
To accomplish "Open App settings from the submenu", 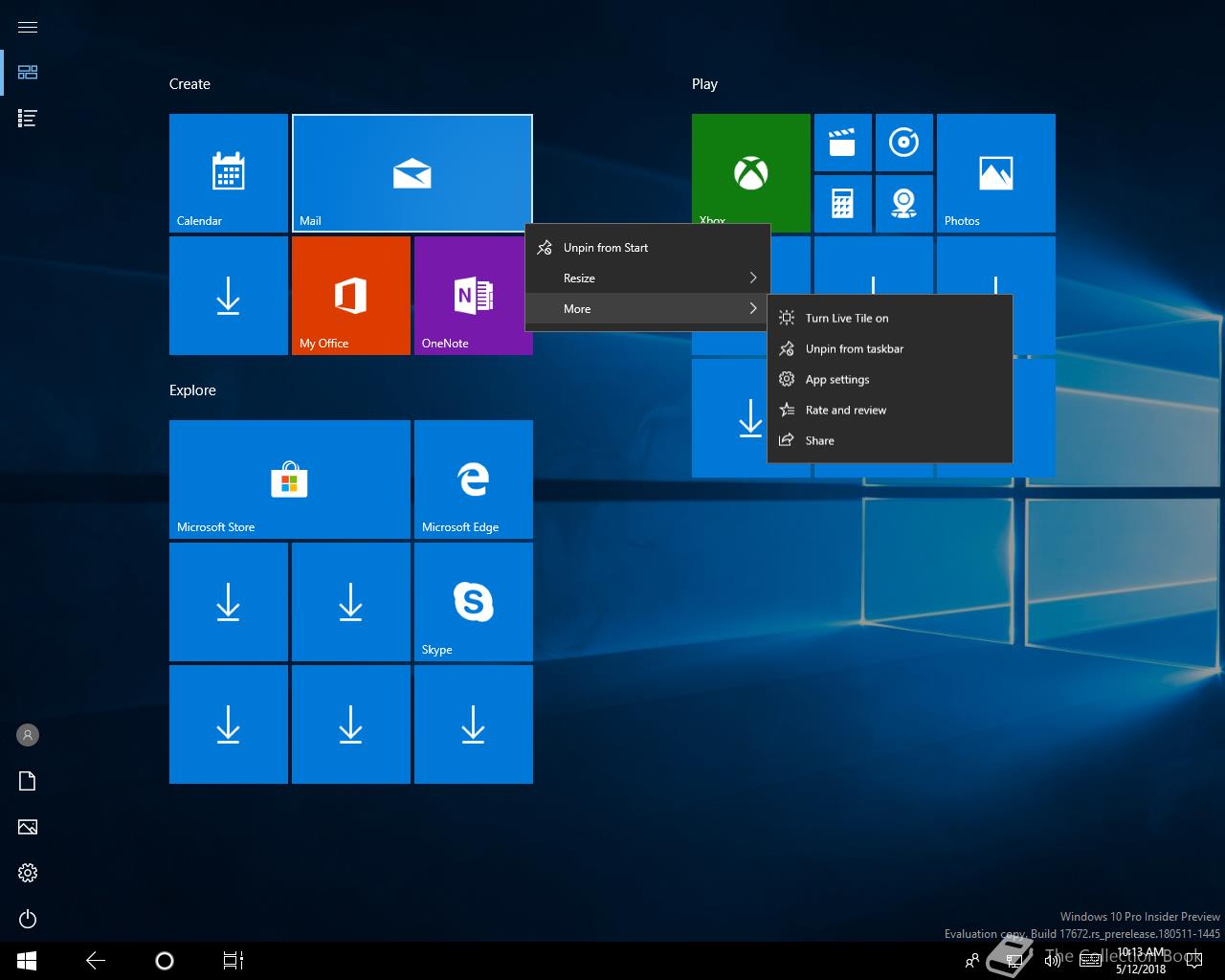I will 890,380.
